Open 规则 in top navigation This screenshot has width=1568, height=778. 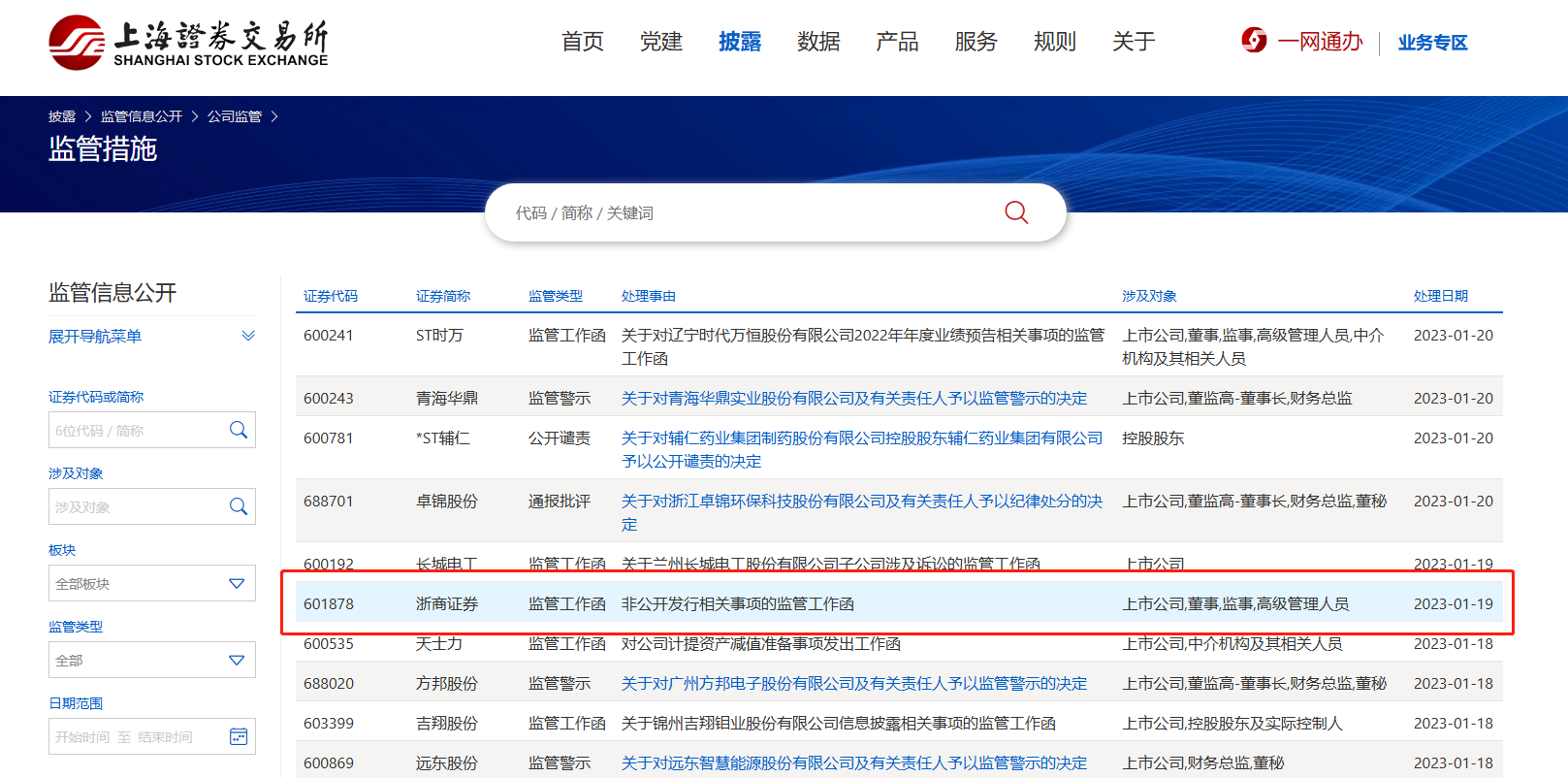point(1055,42)
